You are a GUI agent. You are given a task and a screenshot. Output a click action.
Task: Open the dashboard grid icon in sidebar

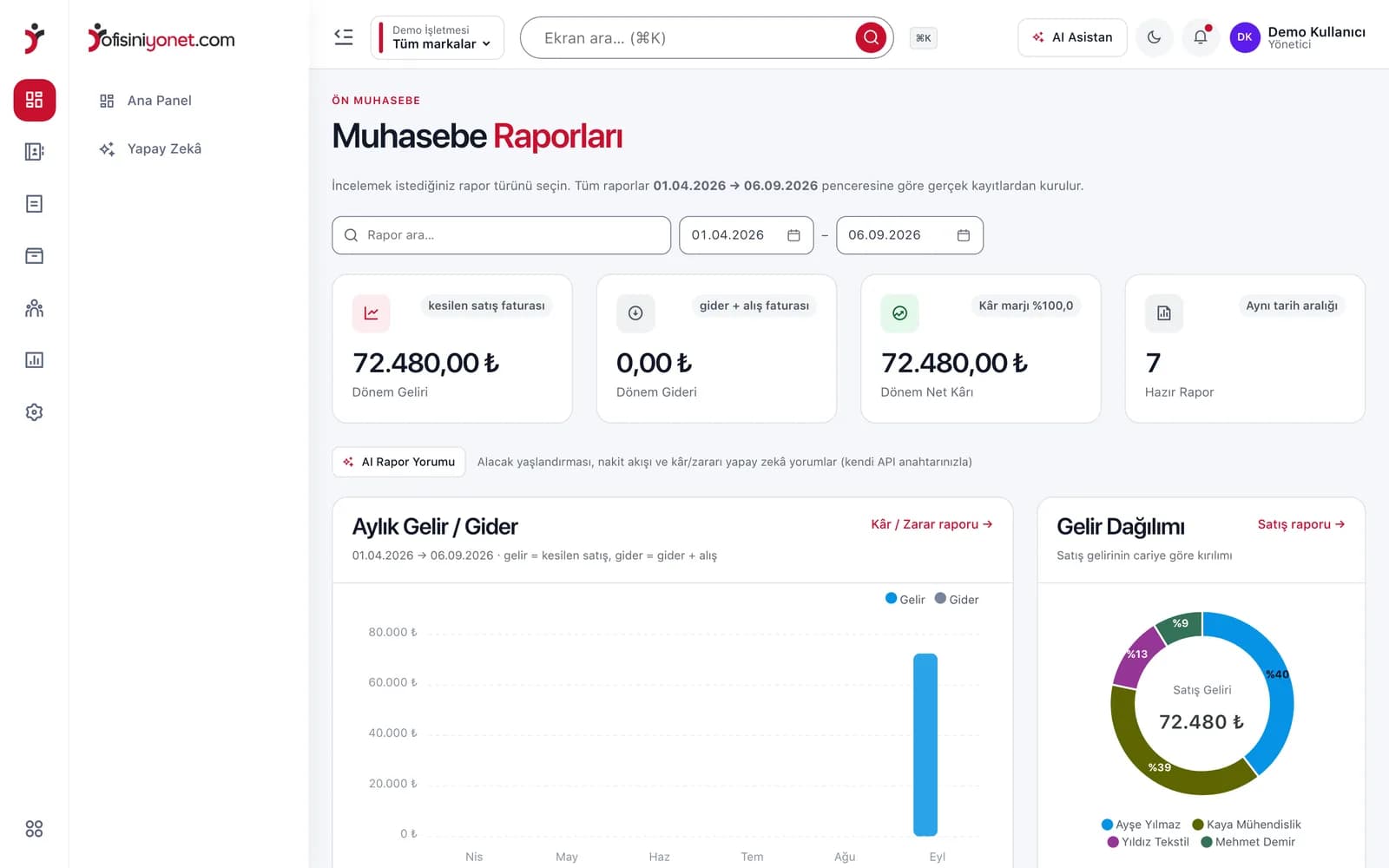35,100
